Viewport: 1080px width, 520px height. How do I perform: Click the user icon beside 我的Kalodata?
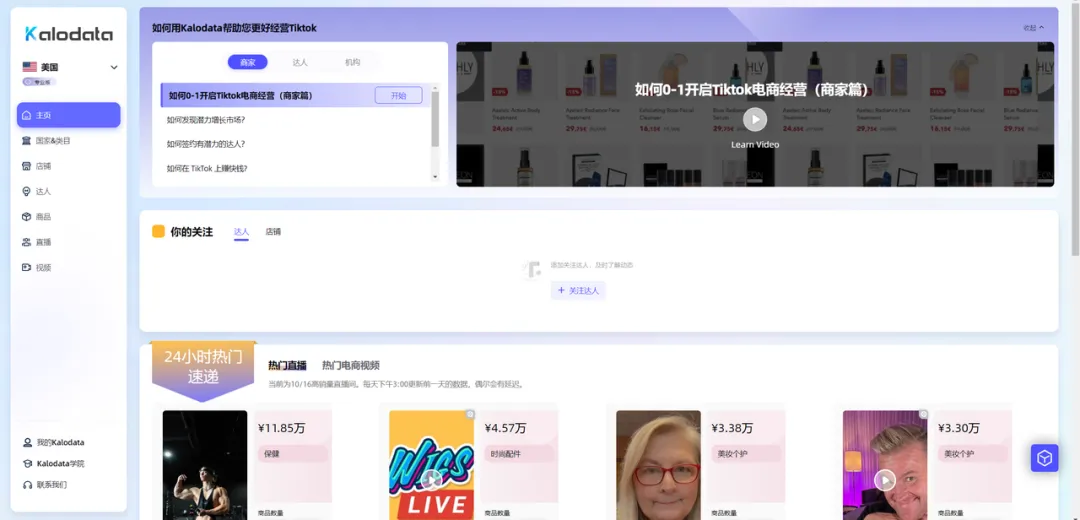pyautogui.click(x=28, y=442)
